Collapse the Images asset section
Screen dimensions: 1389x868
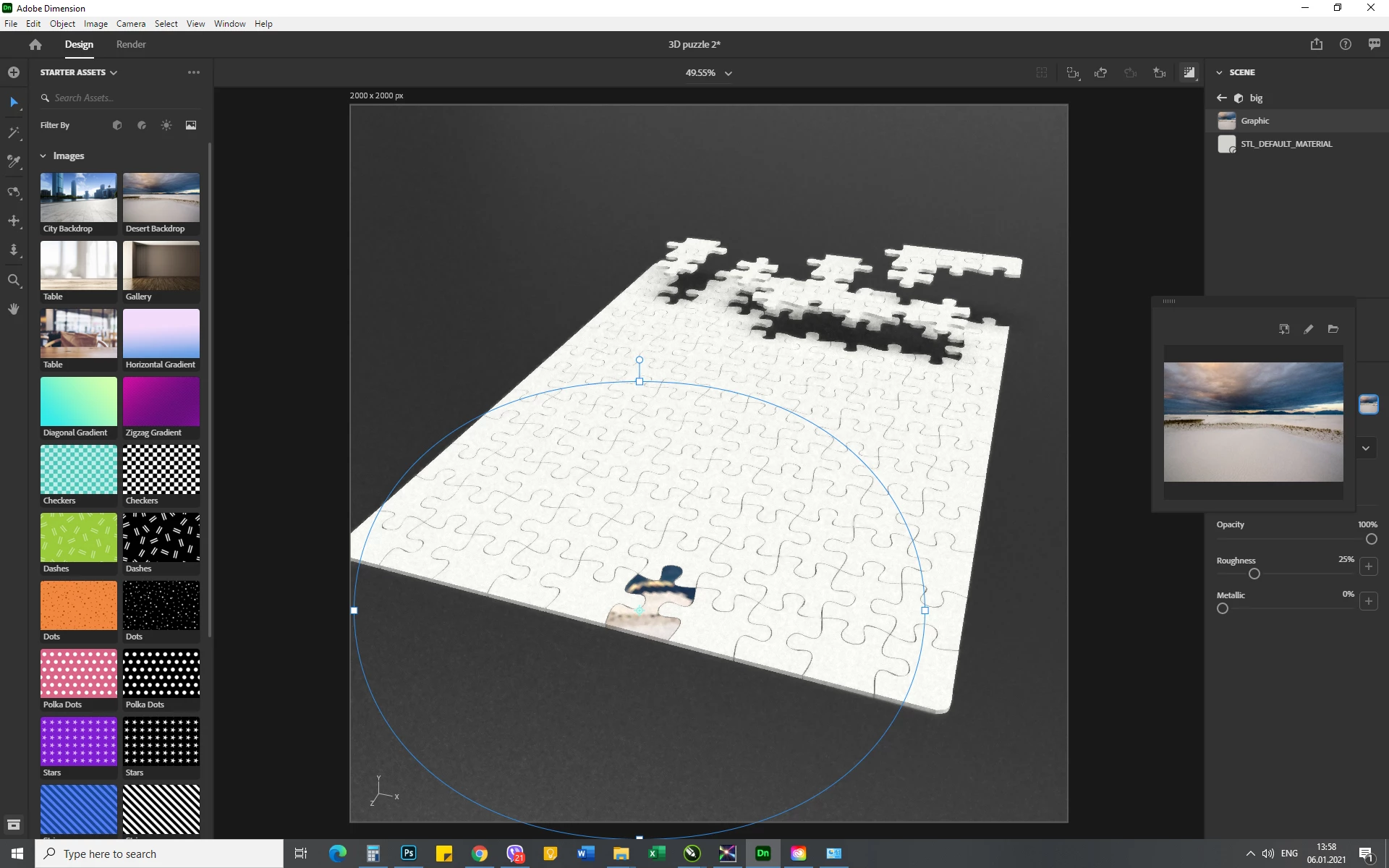43,156
